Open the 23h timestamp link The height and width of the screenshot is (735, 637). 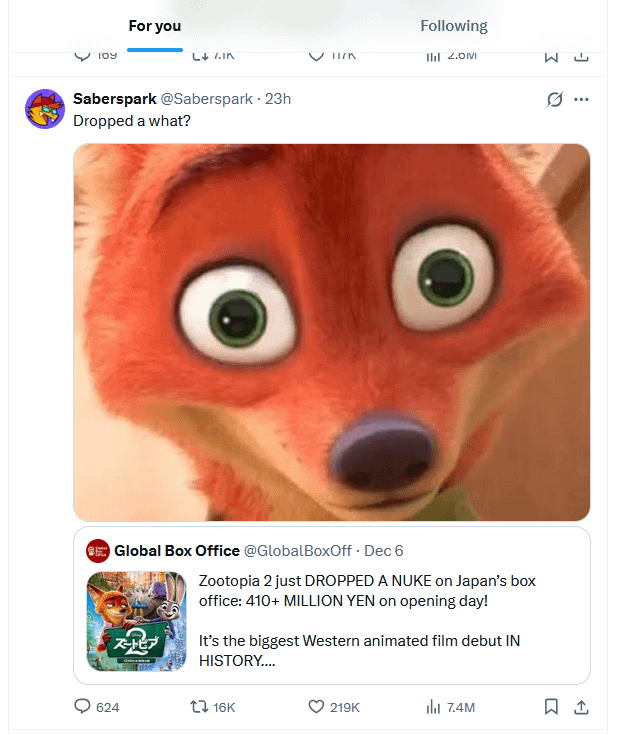277,99
